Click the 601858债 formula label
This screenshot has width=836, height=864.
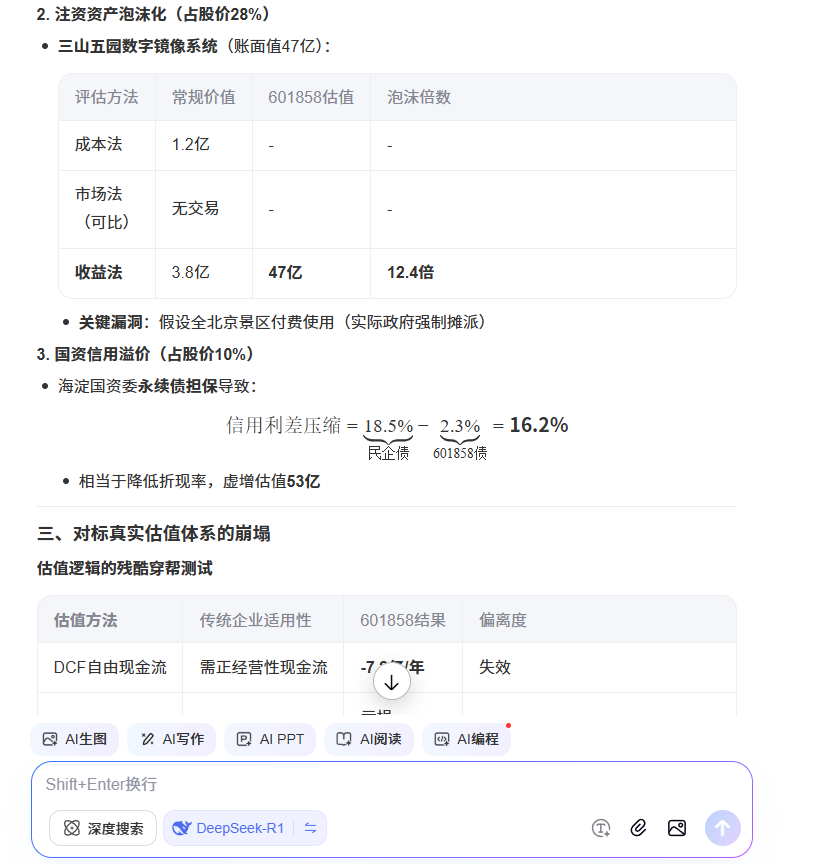460,453
